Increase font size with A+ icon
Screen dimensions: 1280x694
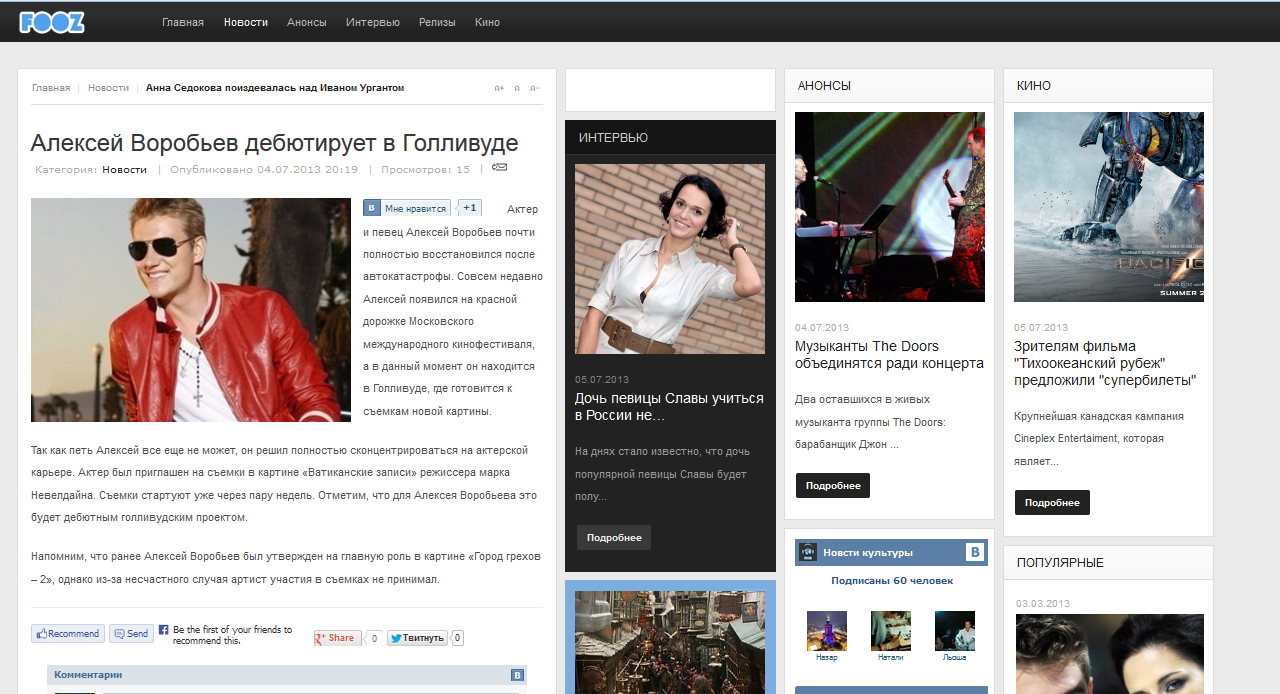pyautogui.click(x=499, y=88)
